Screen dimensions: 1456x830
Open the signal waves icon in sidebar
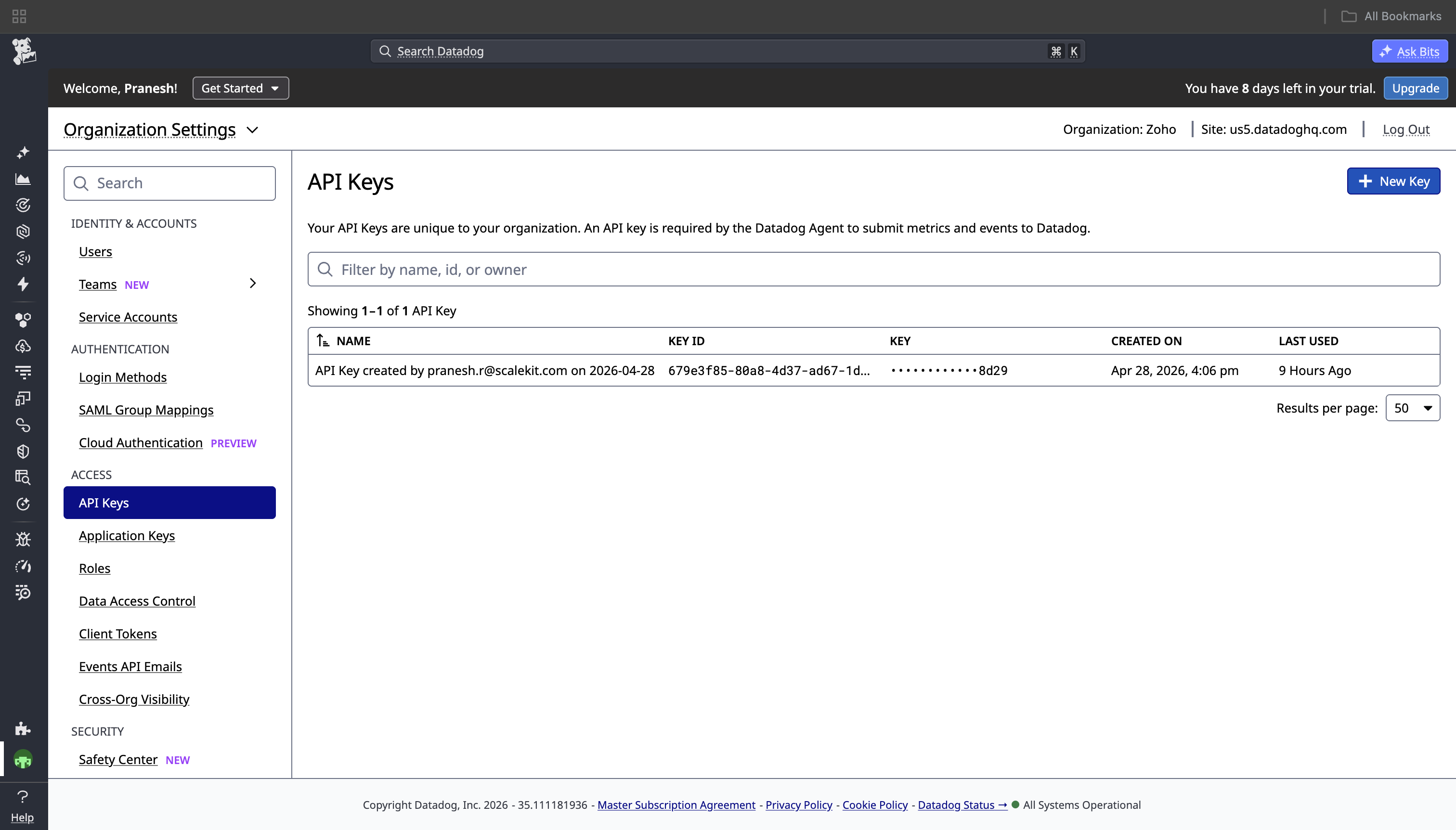point(23,258)
